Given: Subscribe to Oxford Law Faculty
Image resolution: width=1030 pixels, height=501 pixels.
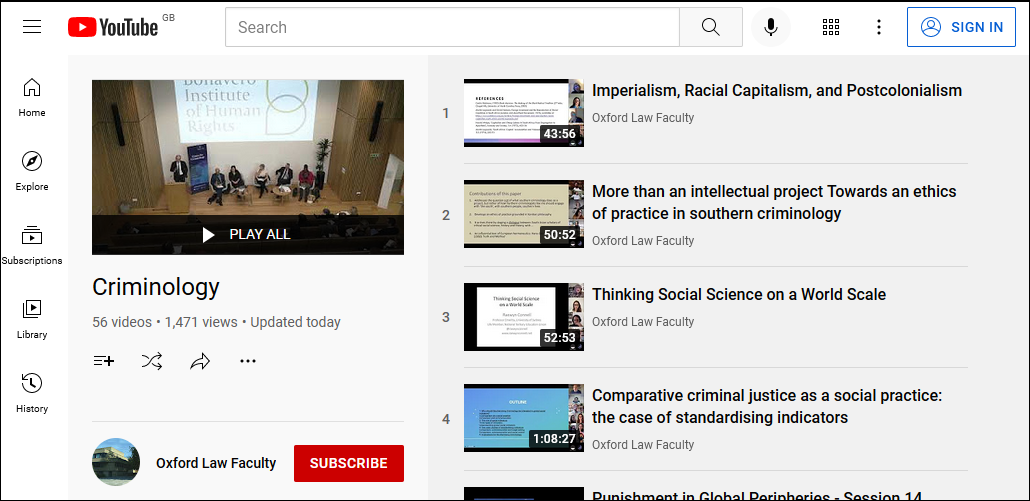Looking at the screenshot, I should 349,463.
